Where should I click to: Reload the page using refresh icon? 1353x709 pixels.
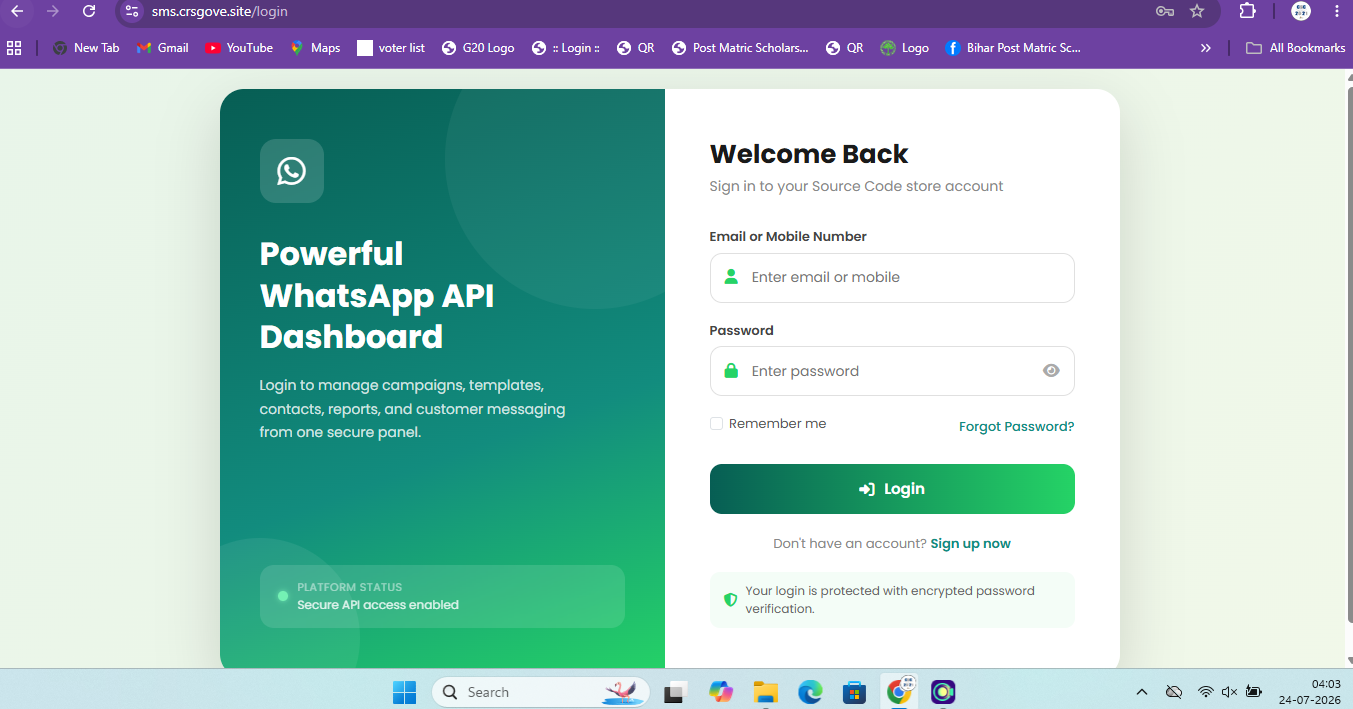89,11
